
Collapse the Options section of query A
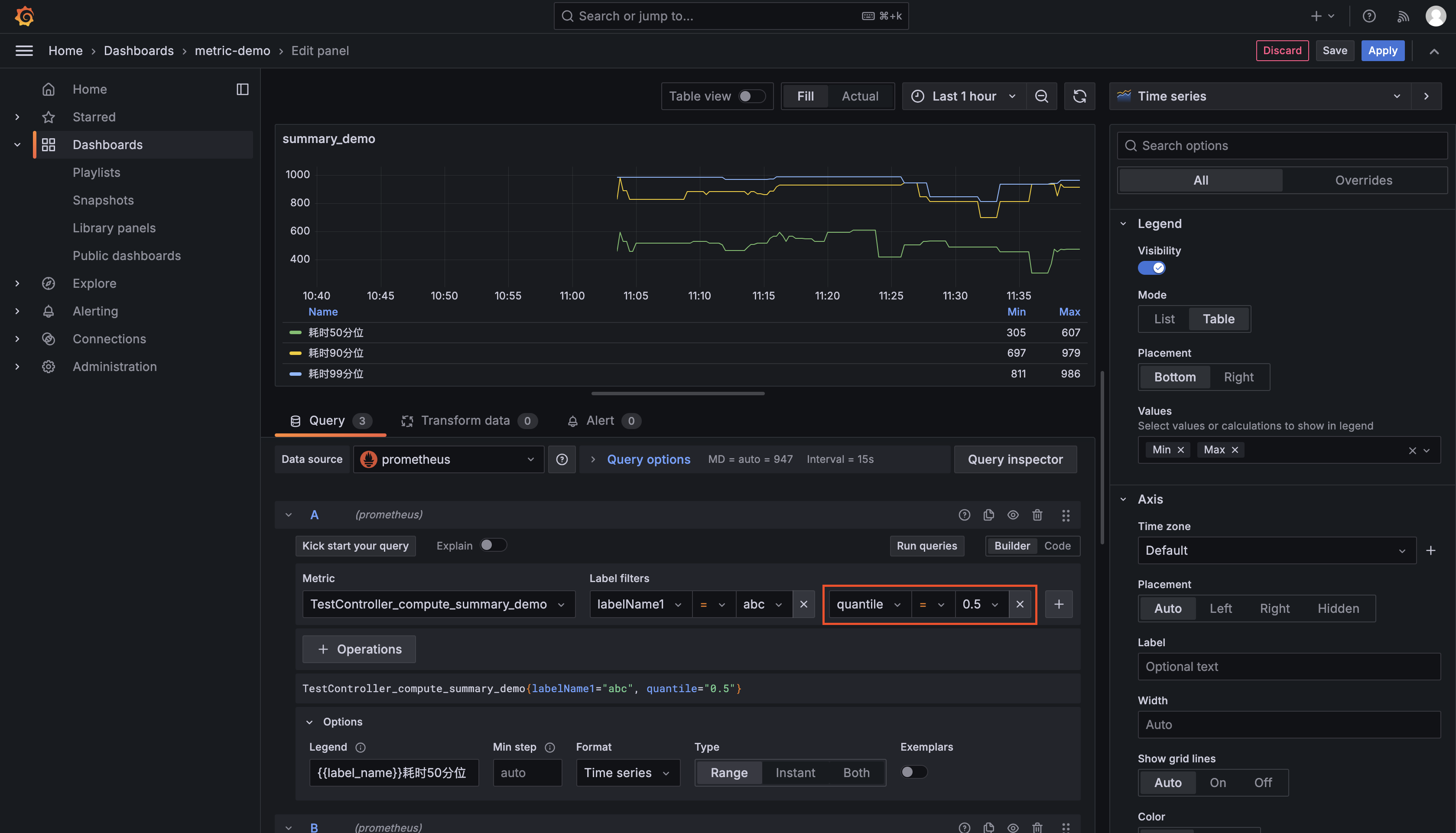[309, 722]
